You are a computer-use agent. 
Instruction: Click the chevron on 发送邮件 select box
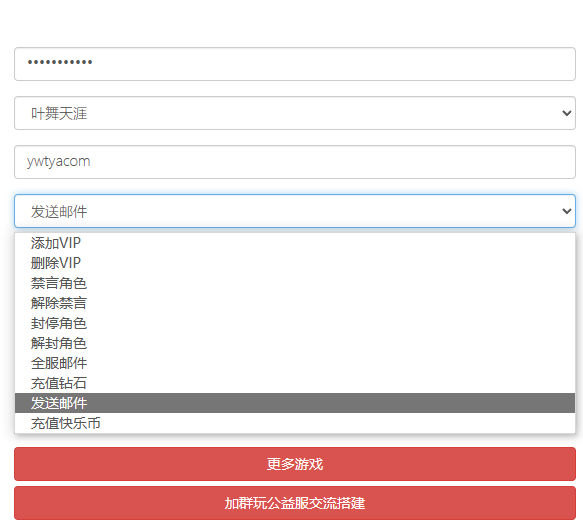566,211
